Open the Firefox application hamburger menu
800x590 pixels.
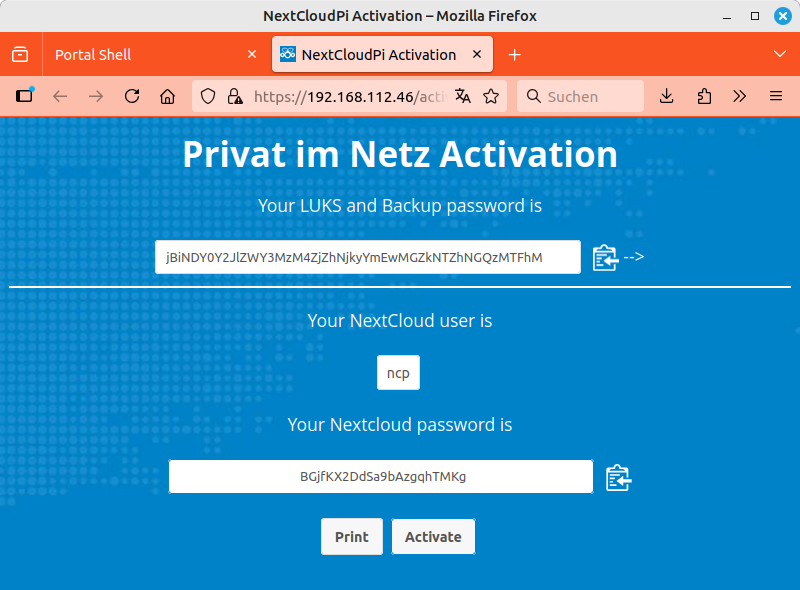pos(776,96)
